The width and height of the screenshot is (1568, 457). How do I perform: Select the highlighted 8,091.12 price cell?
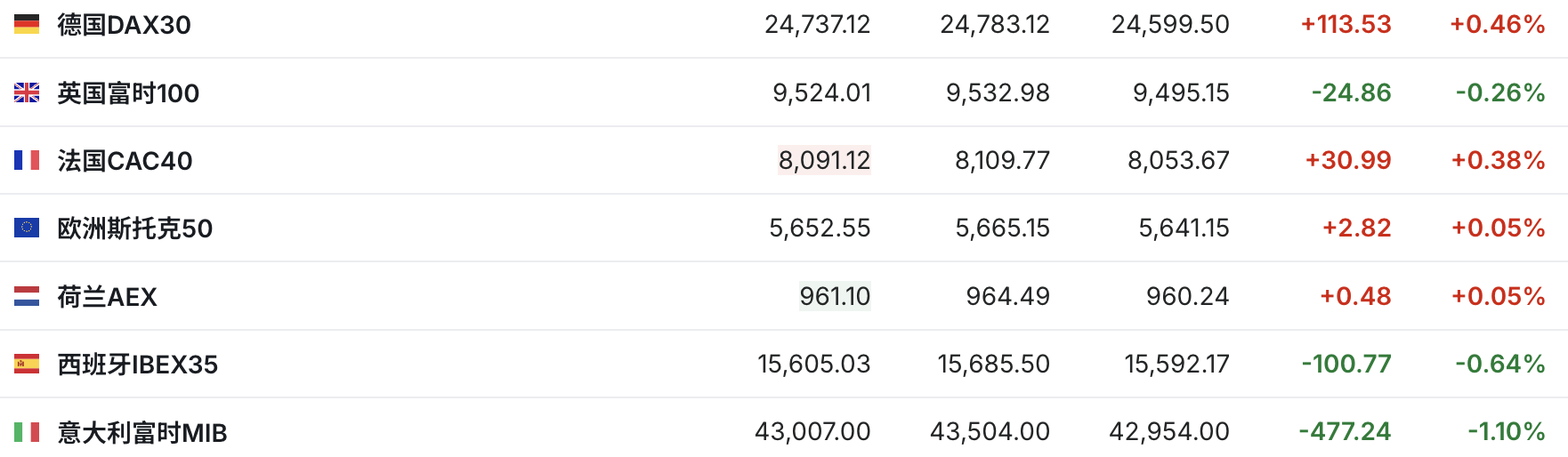(x=824, y=160)
